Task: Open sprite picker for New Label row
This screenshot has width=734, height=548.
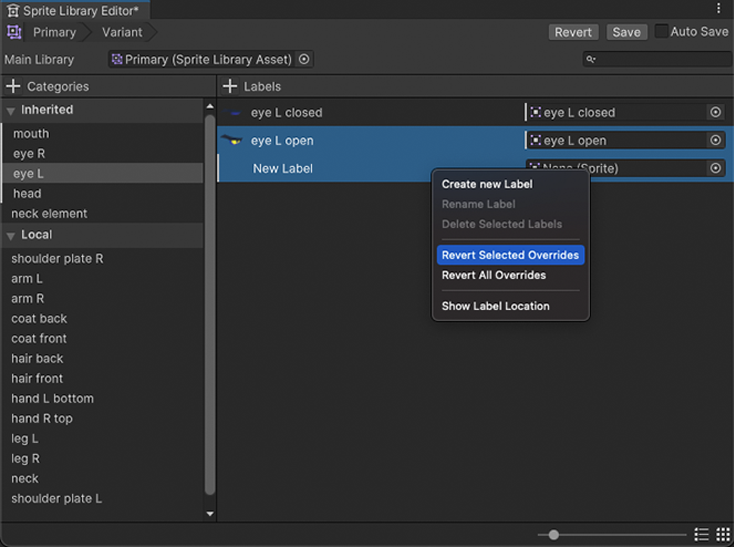Action: 715,169
